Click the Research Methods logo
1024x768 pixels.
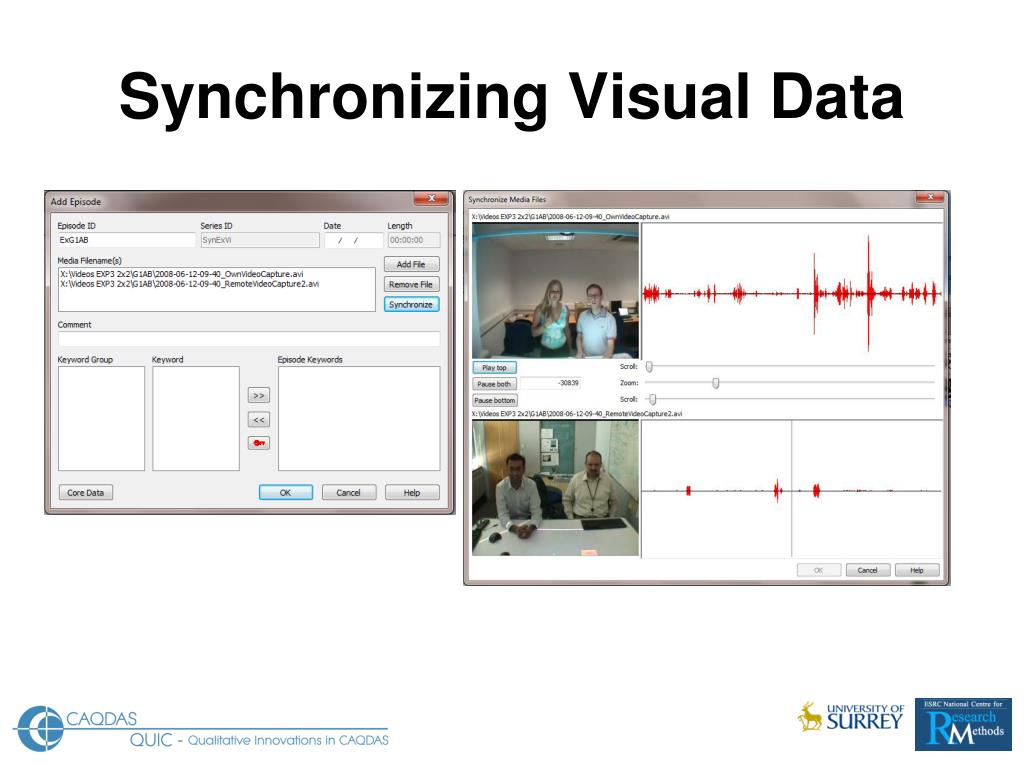[x=963, y=724]
